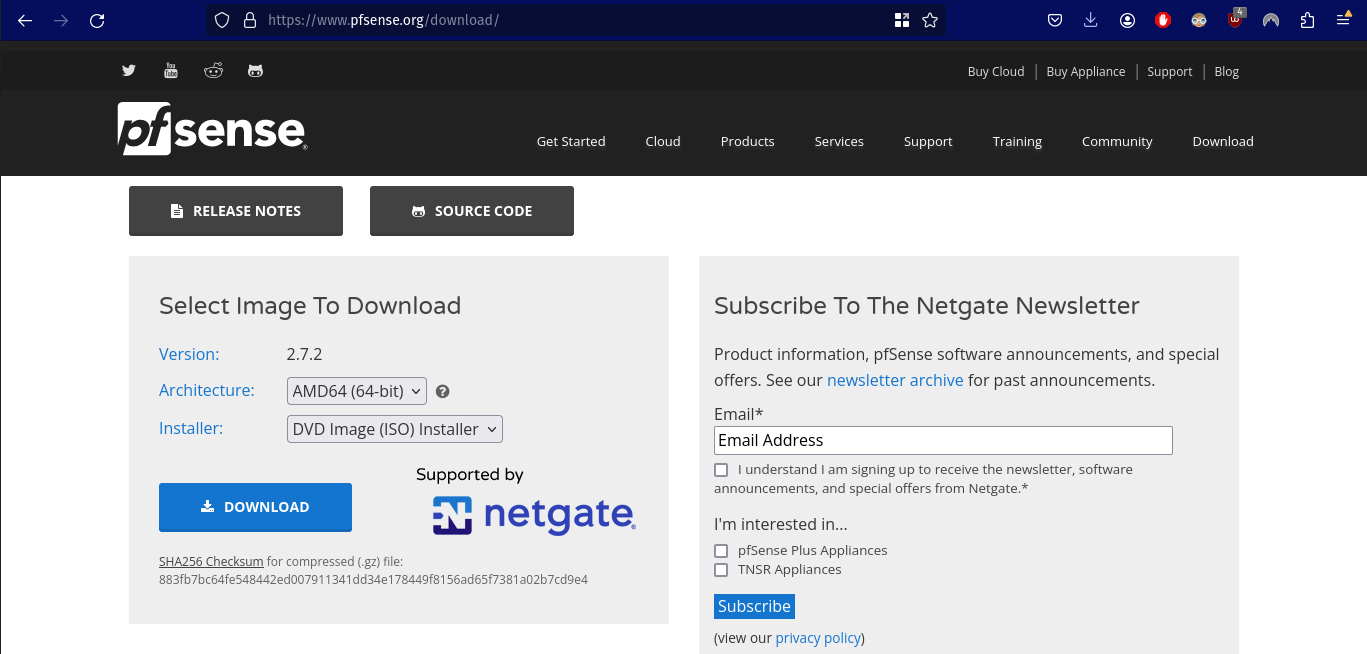Click the red stop-hand extension icon

click(1163, 20)
